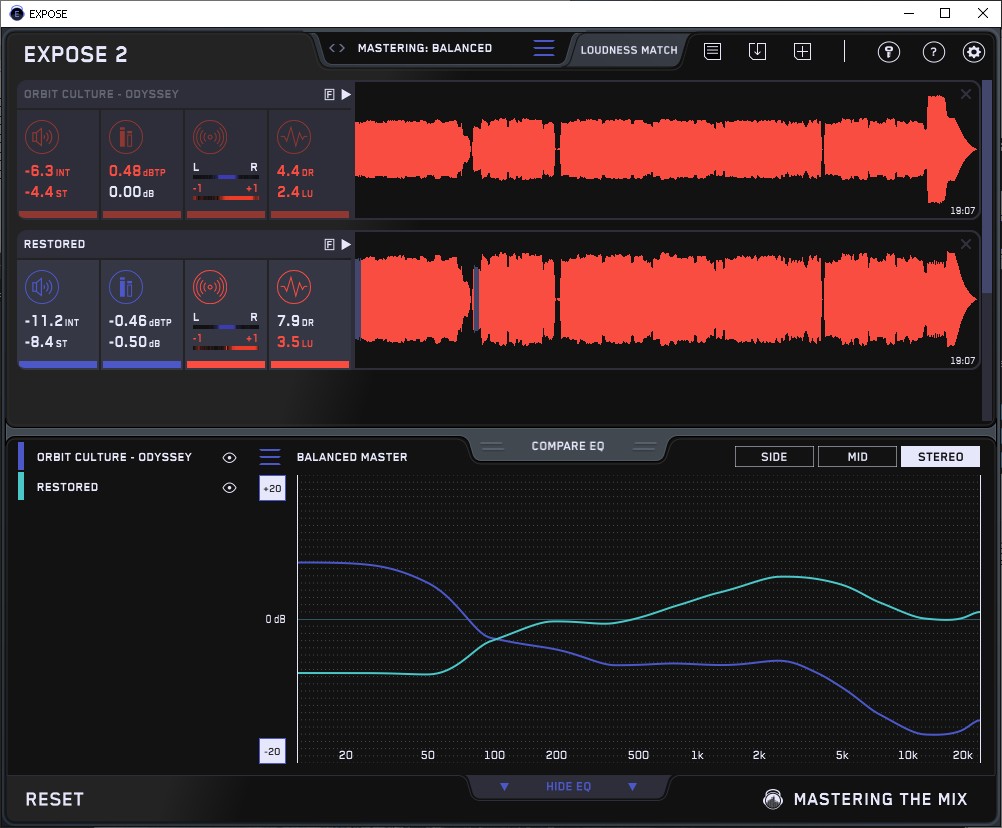Click loudness speaker icon on Orbit Culture track

click(x=42, y=137)
